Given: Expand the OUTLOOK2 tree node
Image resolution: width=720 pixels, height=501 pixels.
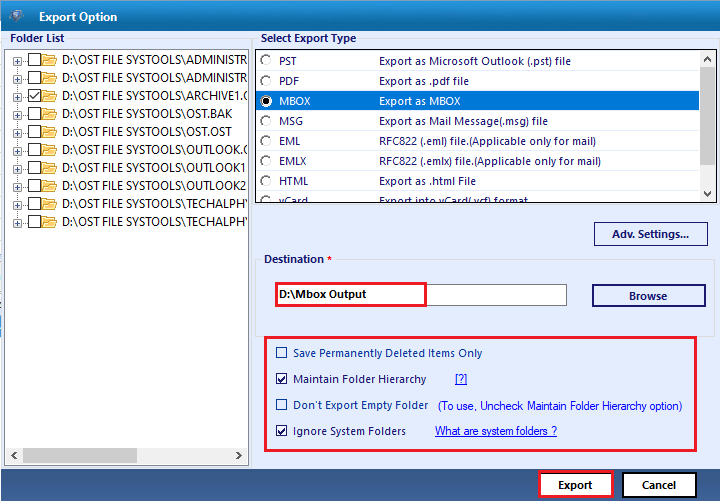Looking at the screenshot, I should pyautogui.click(x=17, y=187).
